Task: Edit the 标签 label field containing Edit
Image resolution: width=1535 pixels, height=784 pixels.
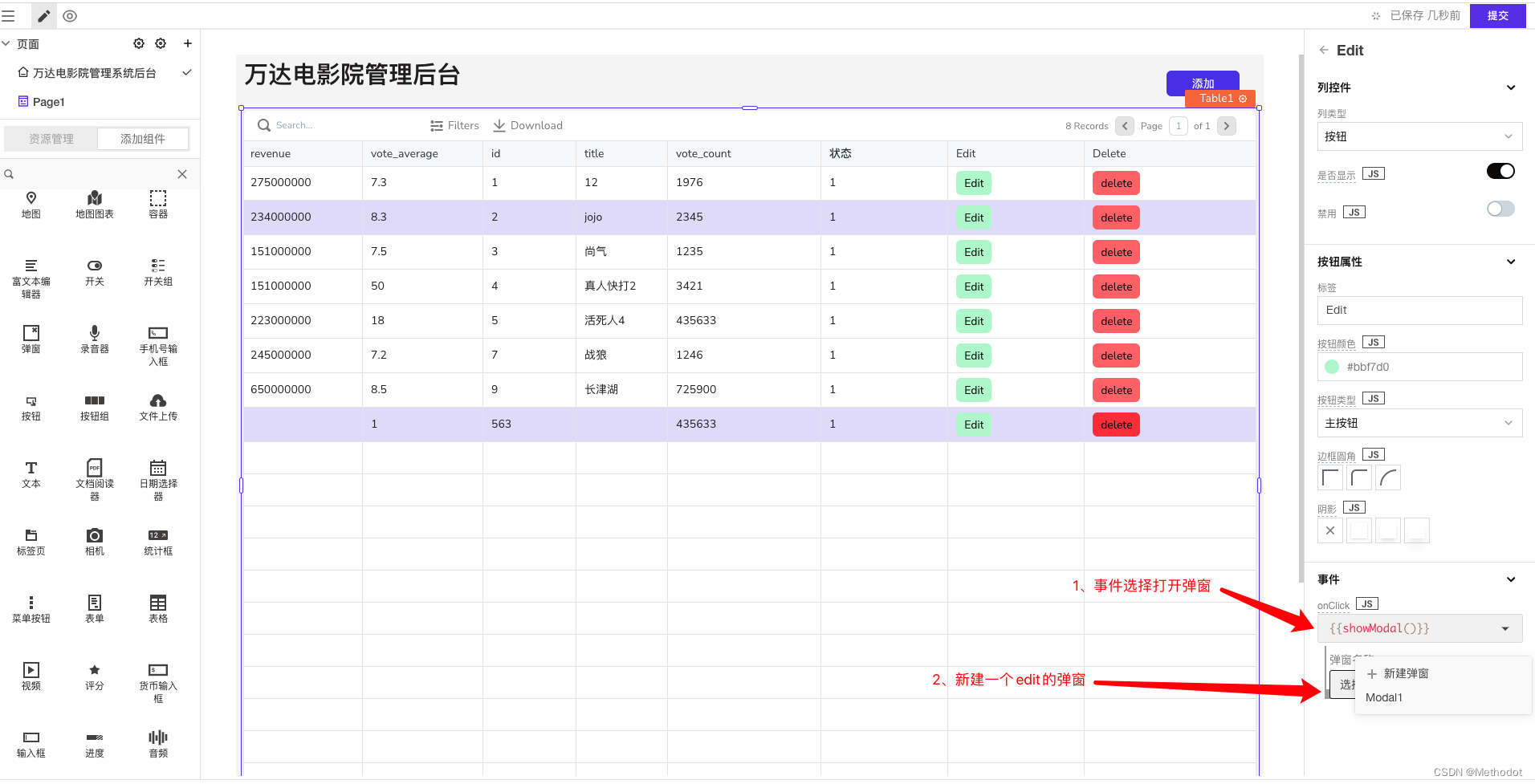Action: [1419, 311]
